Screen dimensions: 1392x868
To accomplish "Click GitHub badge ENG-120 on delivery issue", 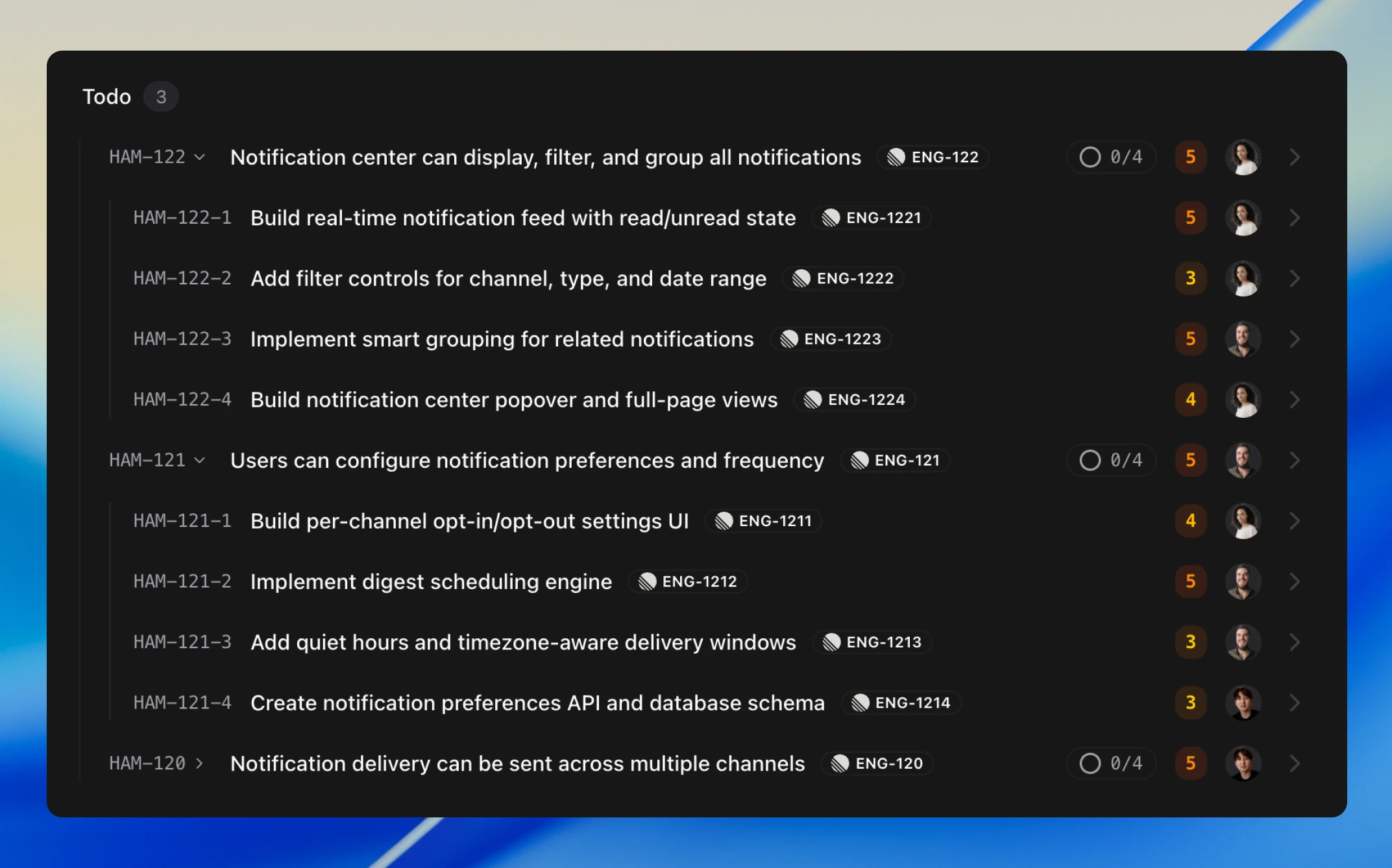I will point(877,764).
